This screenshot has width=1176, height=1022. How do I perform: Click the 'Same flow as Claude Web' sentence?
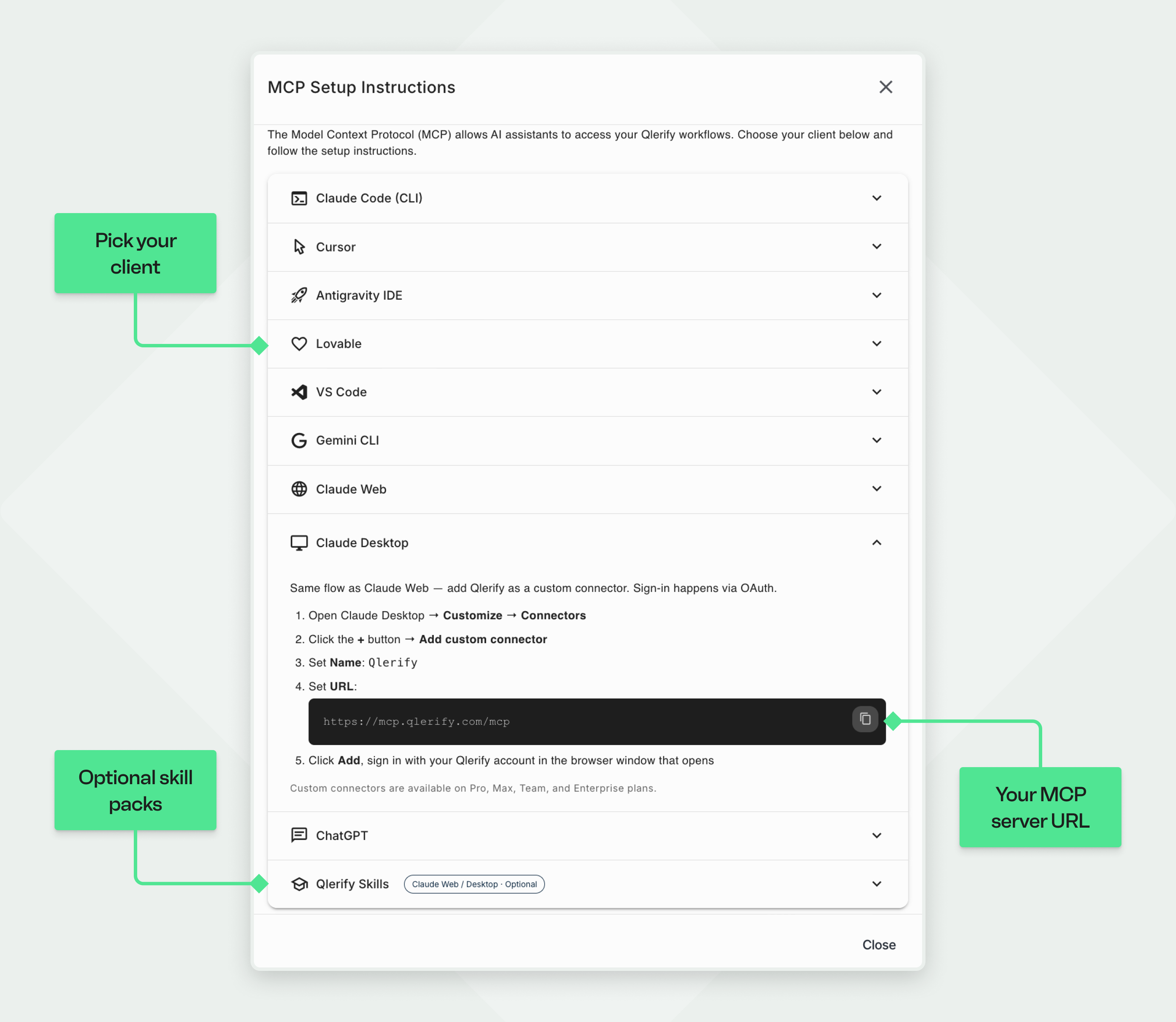click(533, 588)
